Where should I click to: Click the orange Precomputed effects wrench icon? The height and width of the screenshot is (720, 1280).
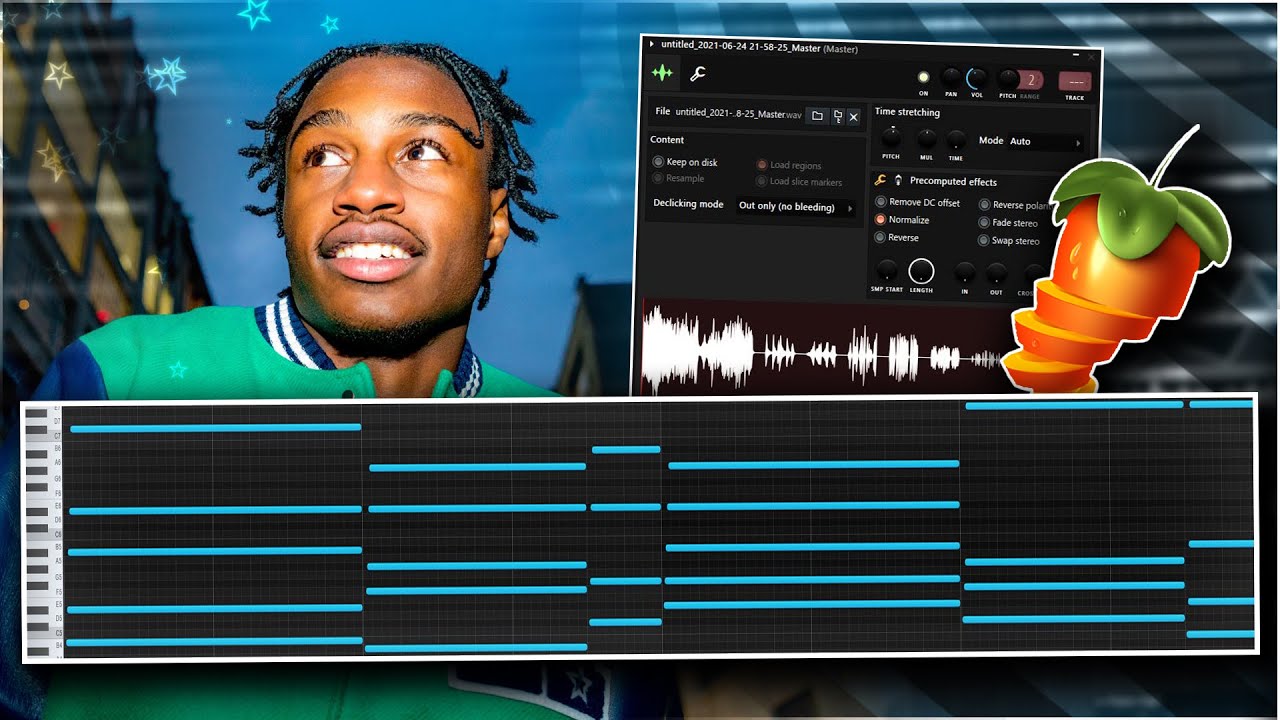(880, 180)
